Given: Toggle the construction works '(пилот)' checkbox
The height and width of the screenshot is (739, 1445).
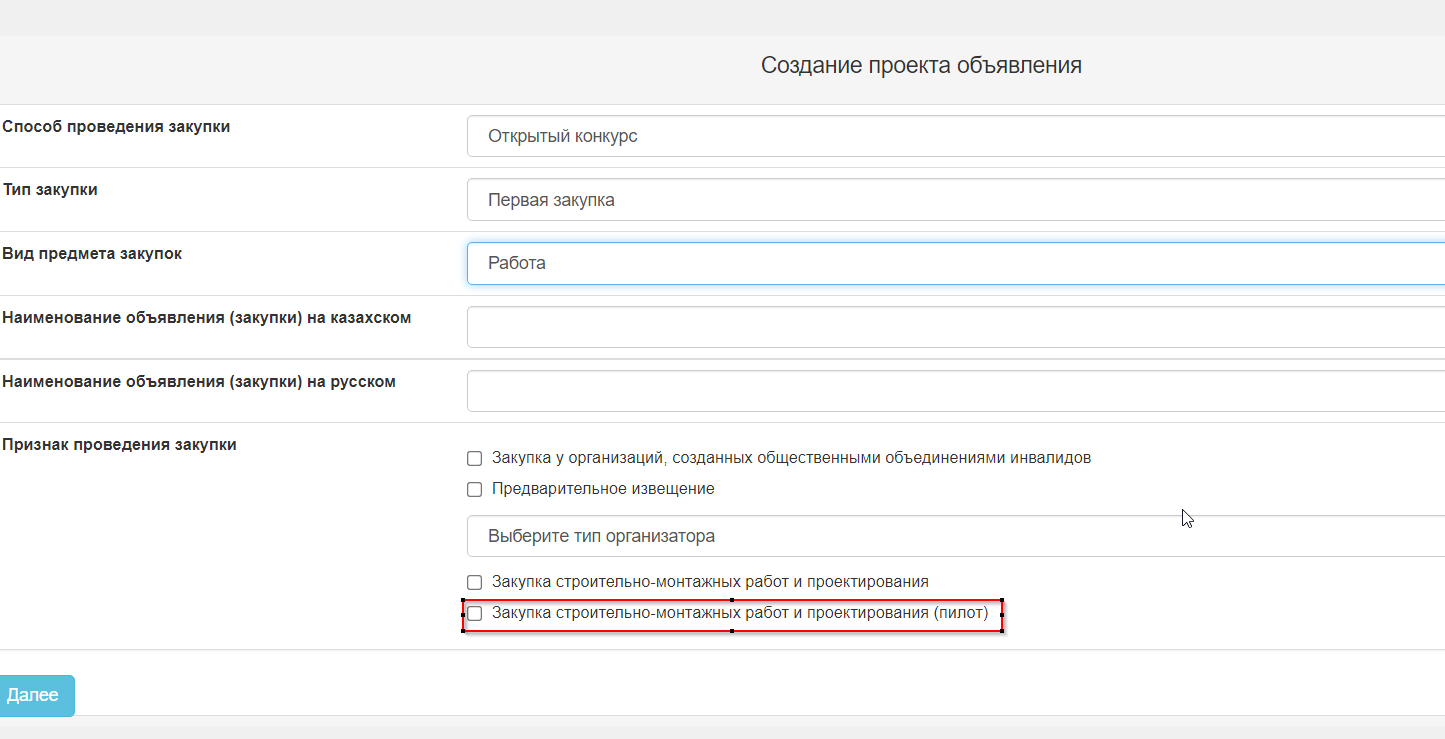Looking at the screenshot, I should pyautogui.click(x=475, y=613).
